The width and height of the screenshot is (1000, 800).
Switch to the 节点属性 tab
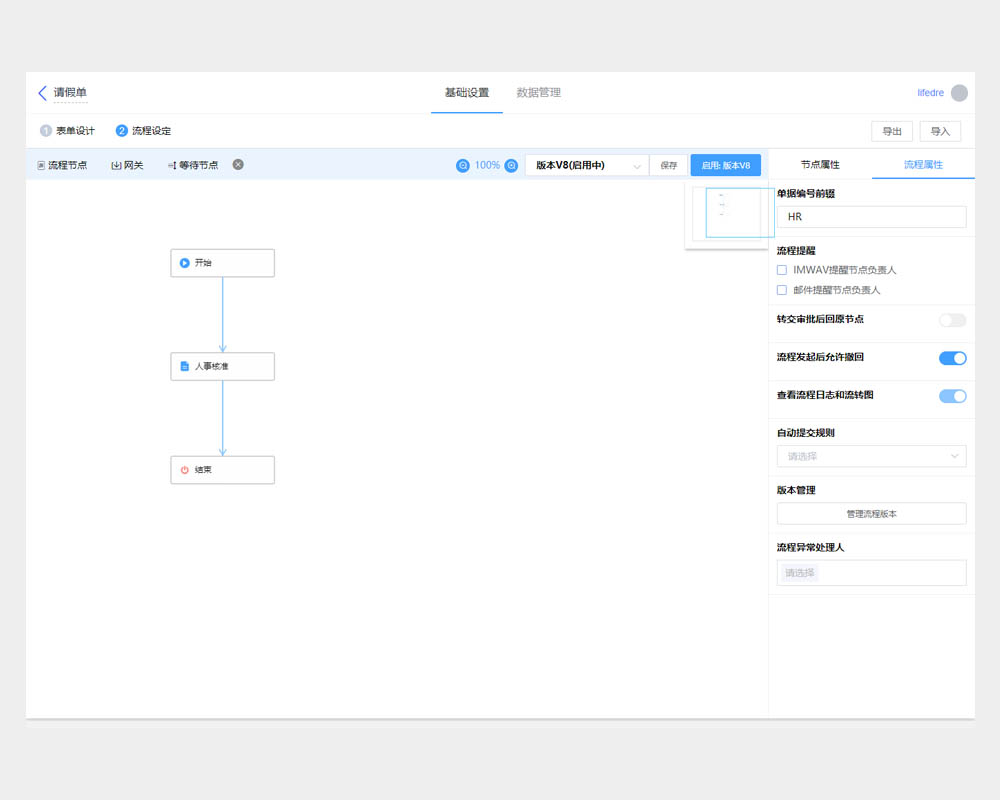point(820,165)
